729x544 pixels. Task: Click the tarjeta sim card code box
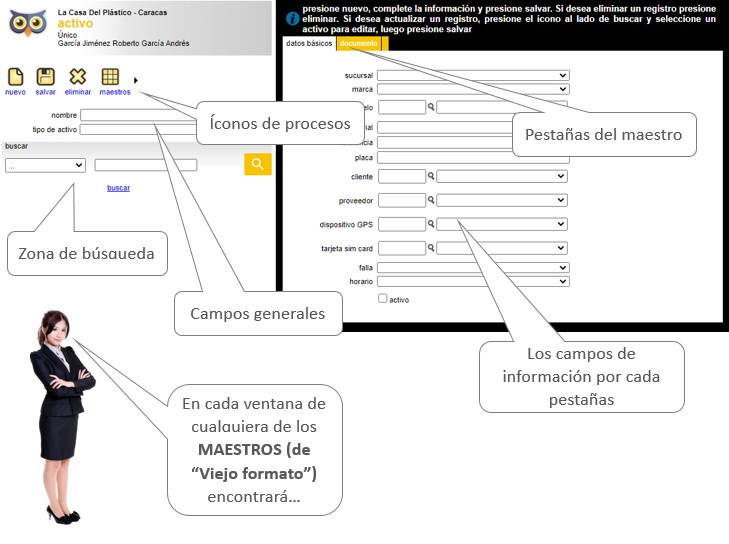coord(402,248)
